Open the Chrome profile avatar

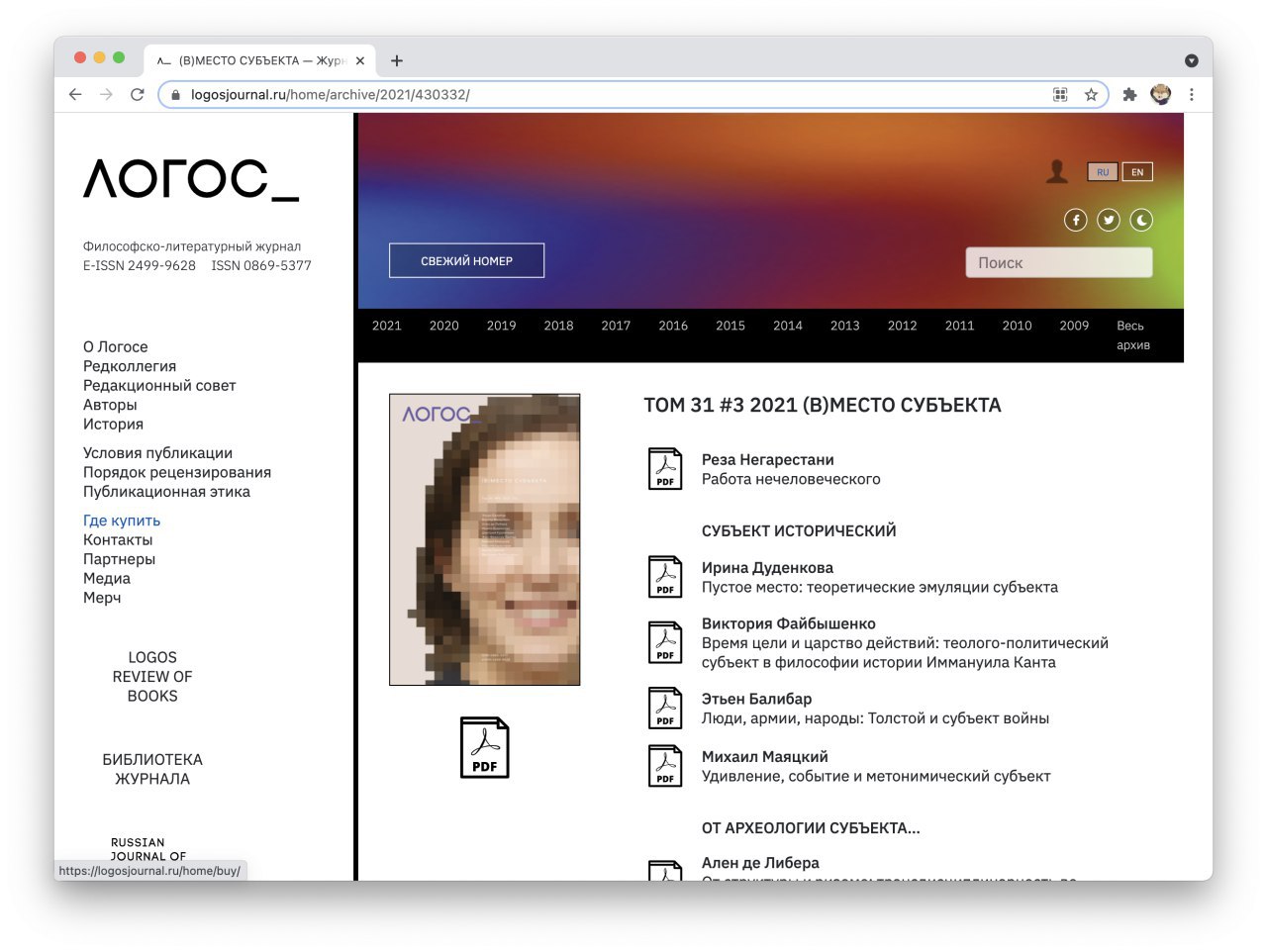1161,94
